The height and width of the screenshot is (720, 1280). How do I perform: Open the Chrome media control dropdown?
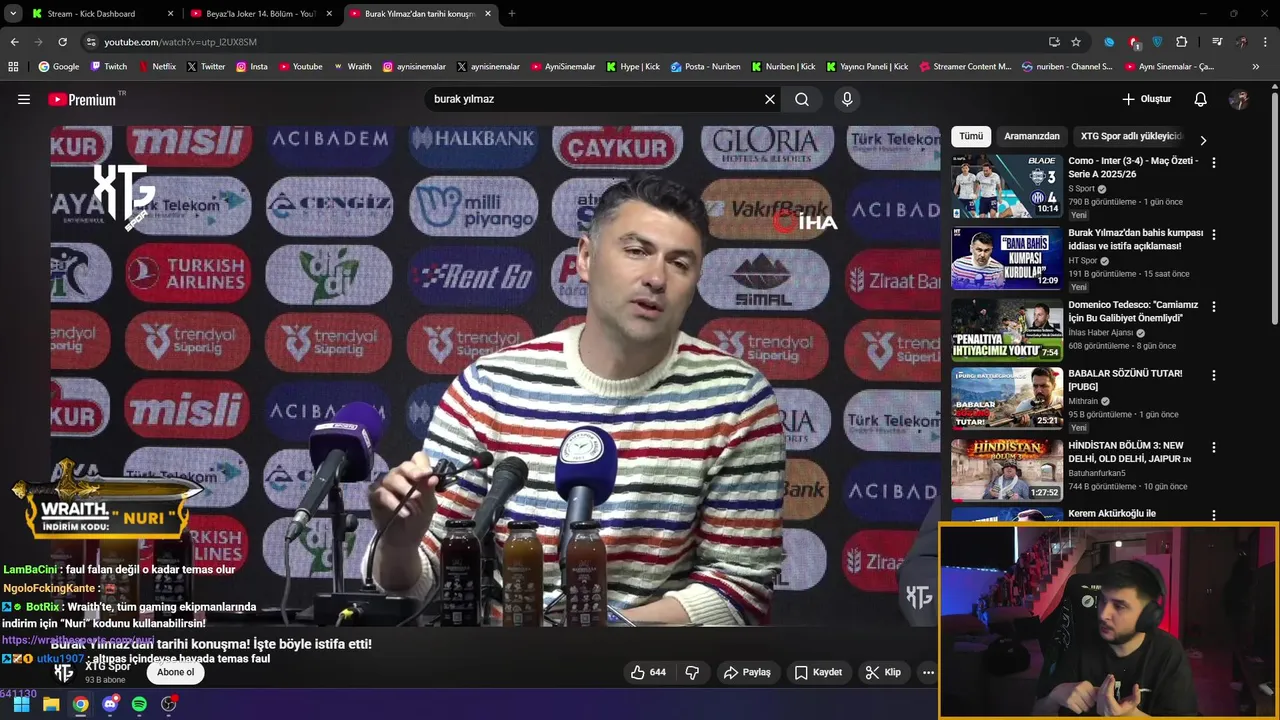(x=1217, y=42)
